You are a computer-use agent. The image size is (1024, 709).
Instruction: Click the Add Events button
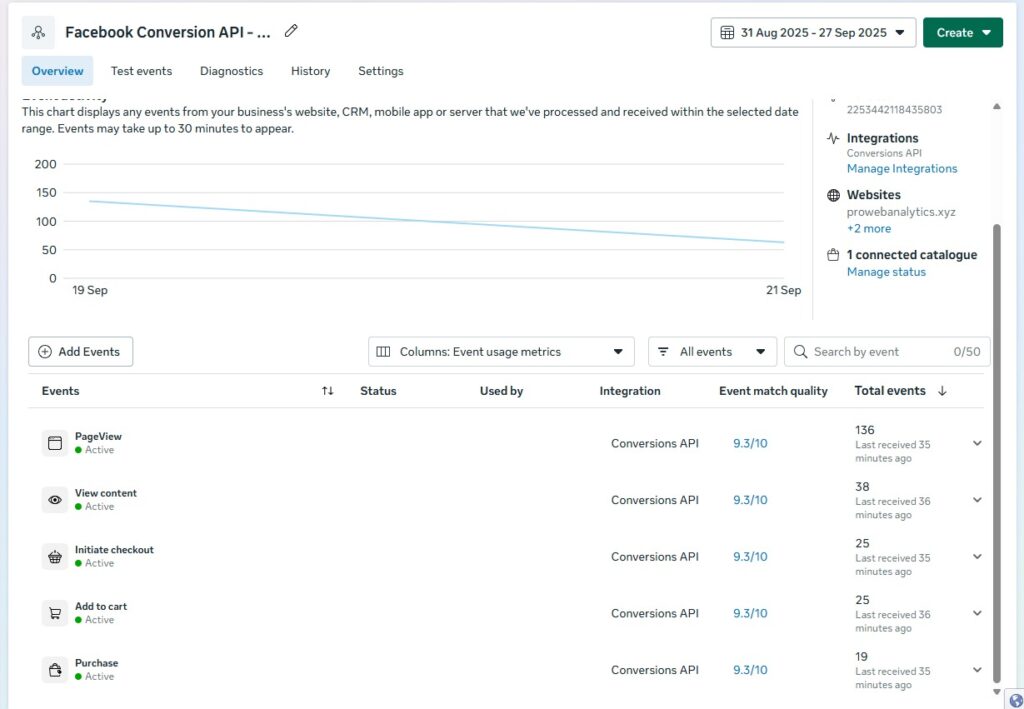click(x=80, y=352)
